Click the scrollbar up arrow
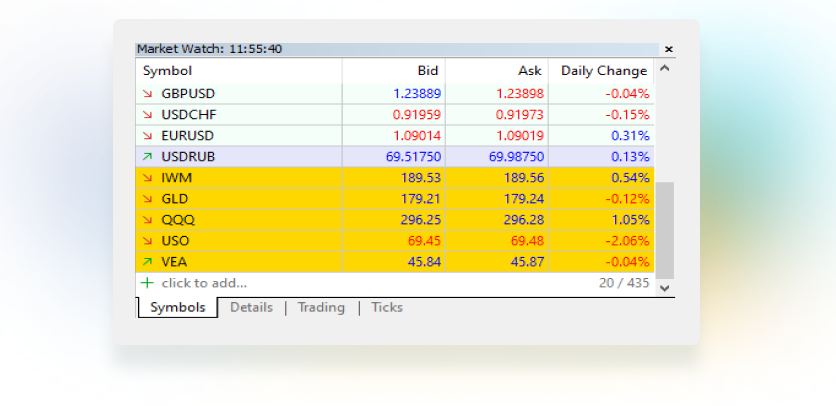 coord(665,70)
